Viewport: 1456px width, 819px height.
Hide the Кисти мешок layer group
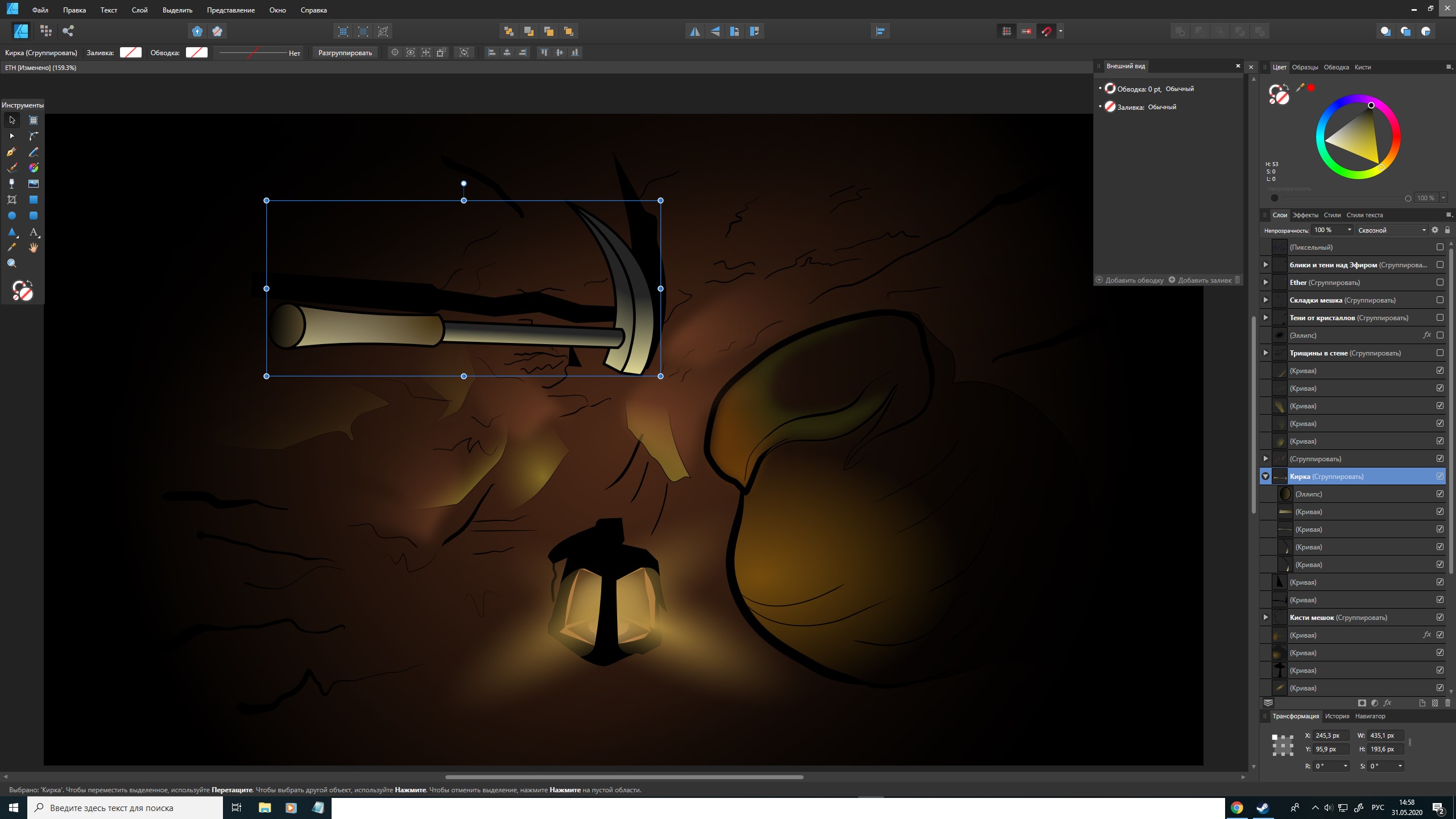point(1440,617)
